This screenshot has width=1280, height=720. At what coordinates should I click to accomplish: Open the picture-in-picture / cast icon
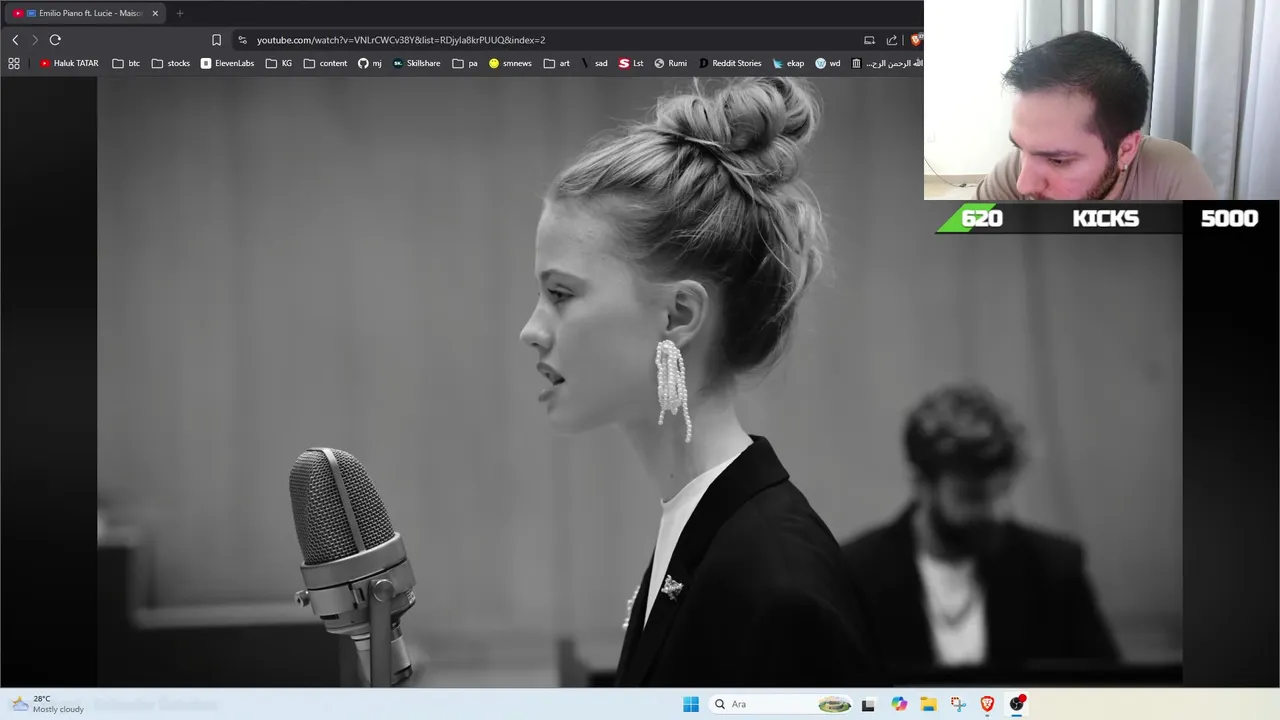click(869, 40)
